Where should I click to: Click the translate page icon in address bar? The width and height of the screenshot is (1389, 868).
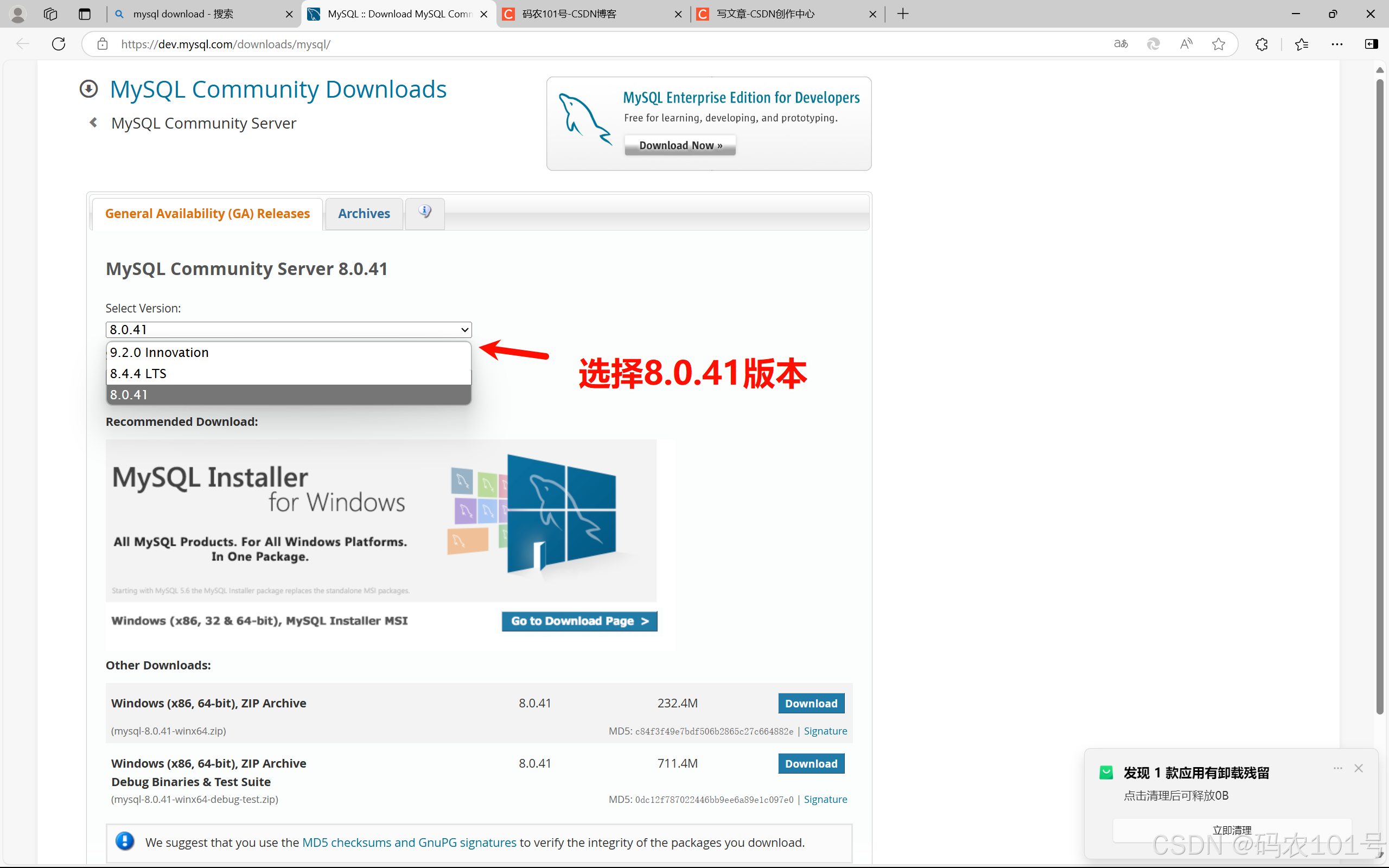(1120, 44)
